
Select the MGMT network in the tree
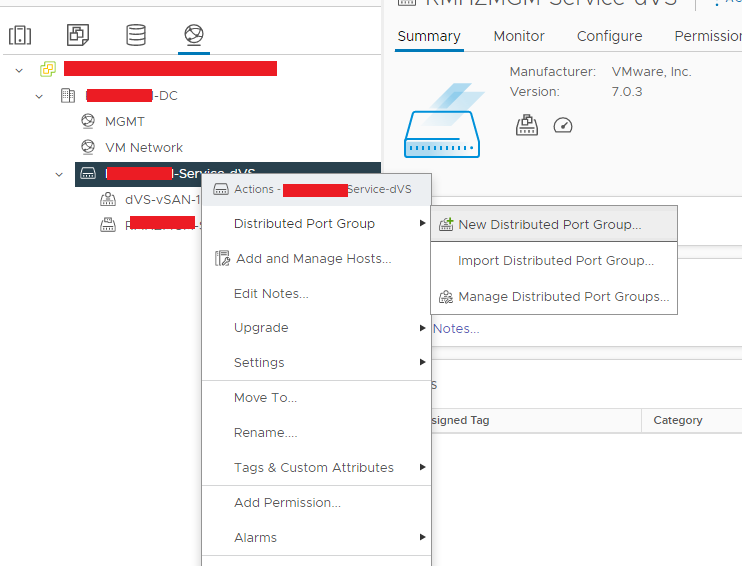coord(125,122)
